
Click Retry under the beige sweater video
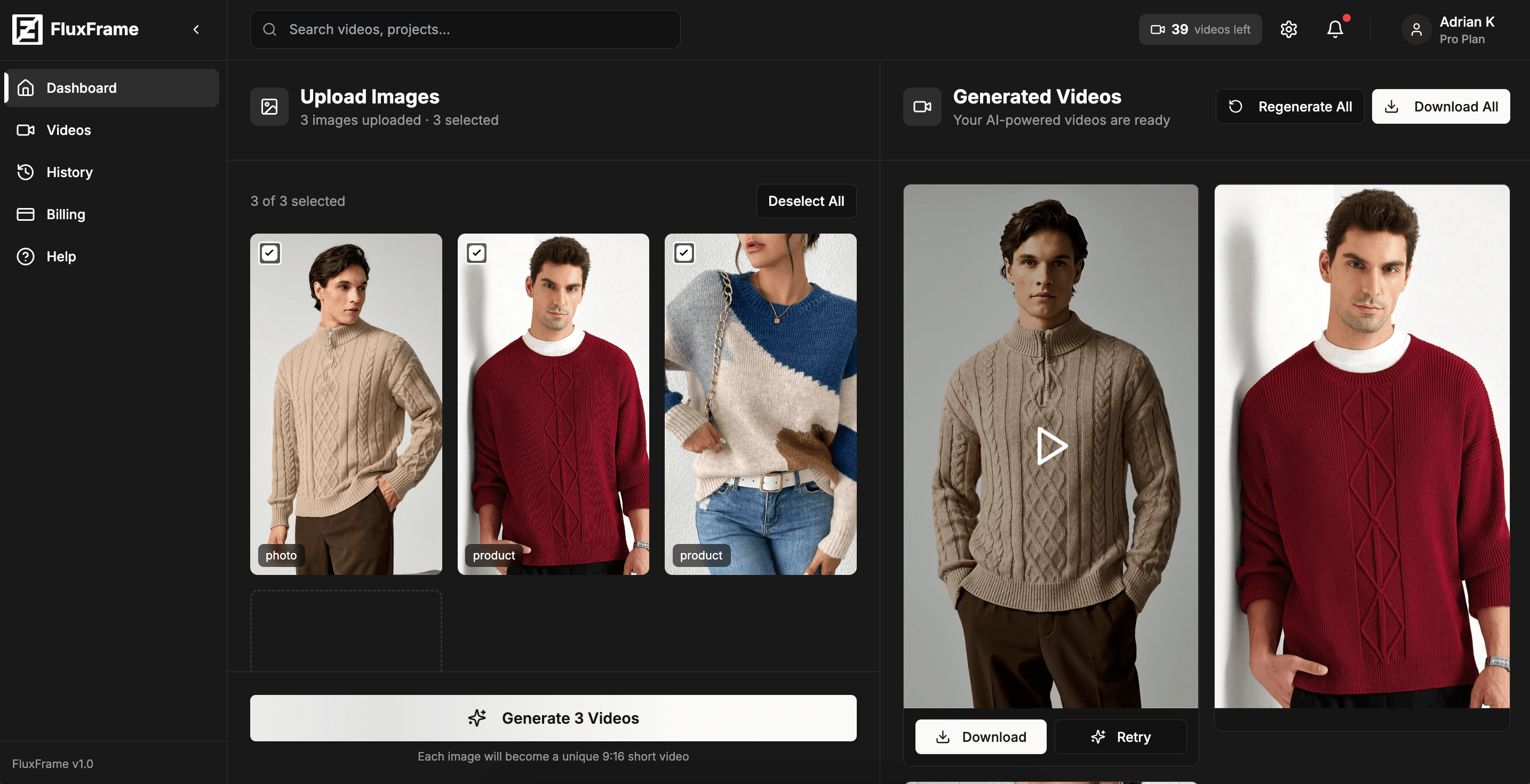[x=1120, y=737]
